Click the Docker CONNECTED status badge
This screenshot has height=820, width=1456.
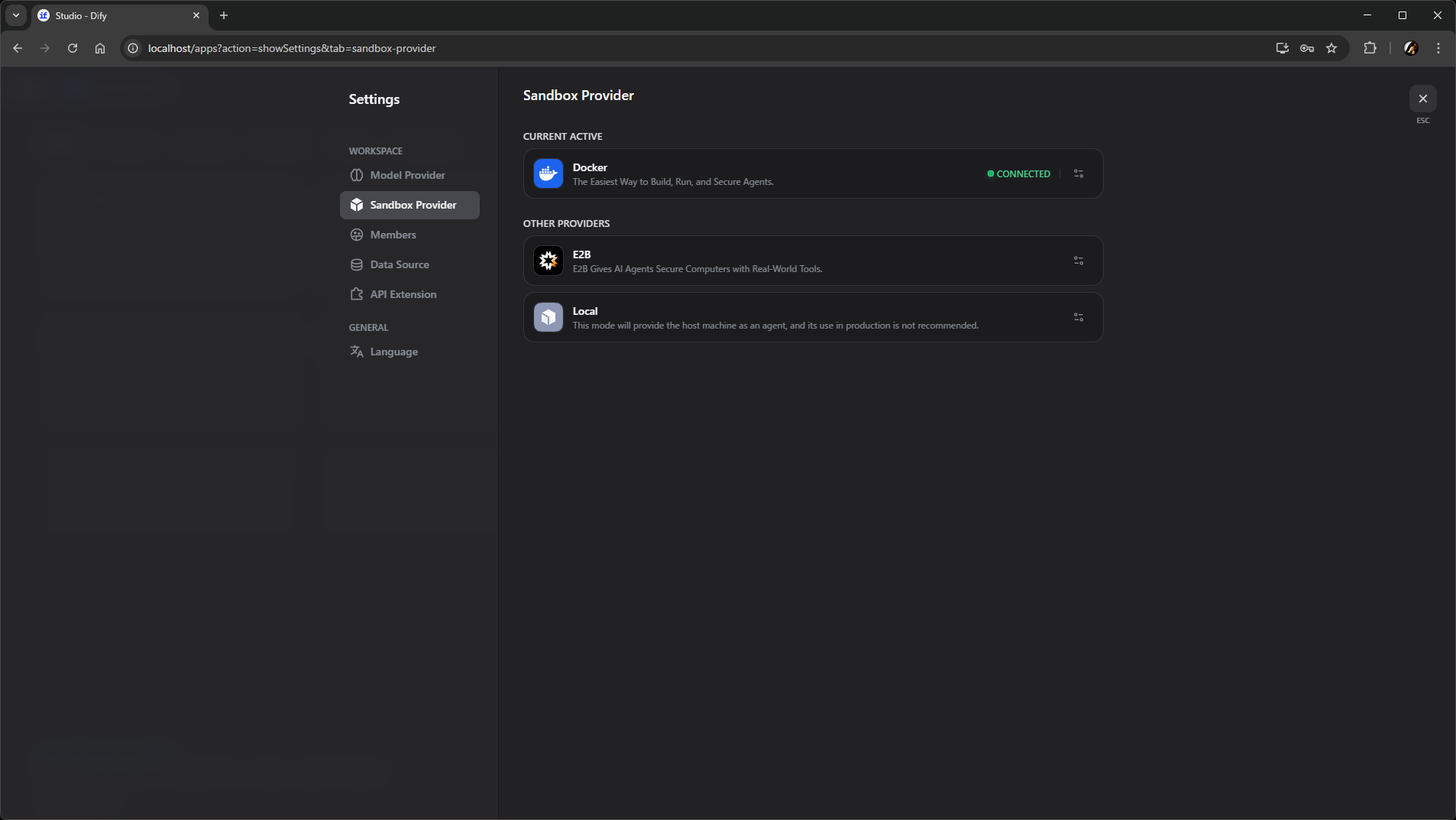1019,173
